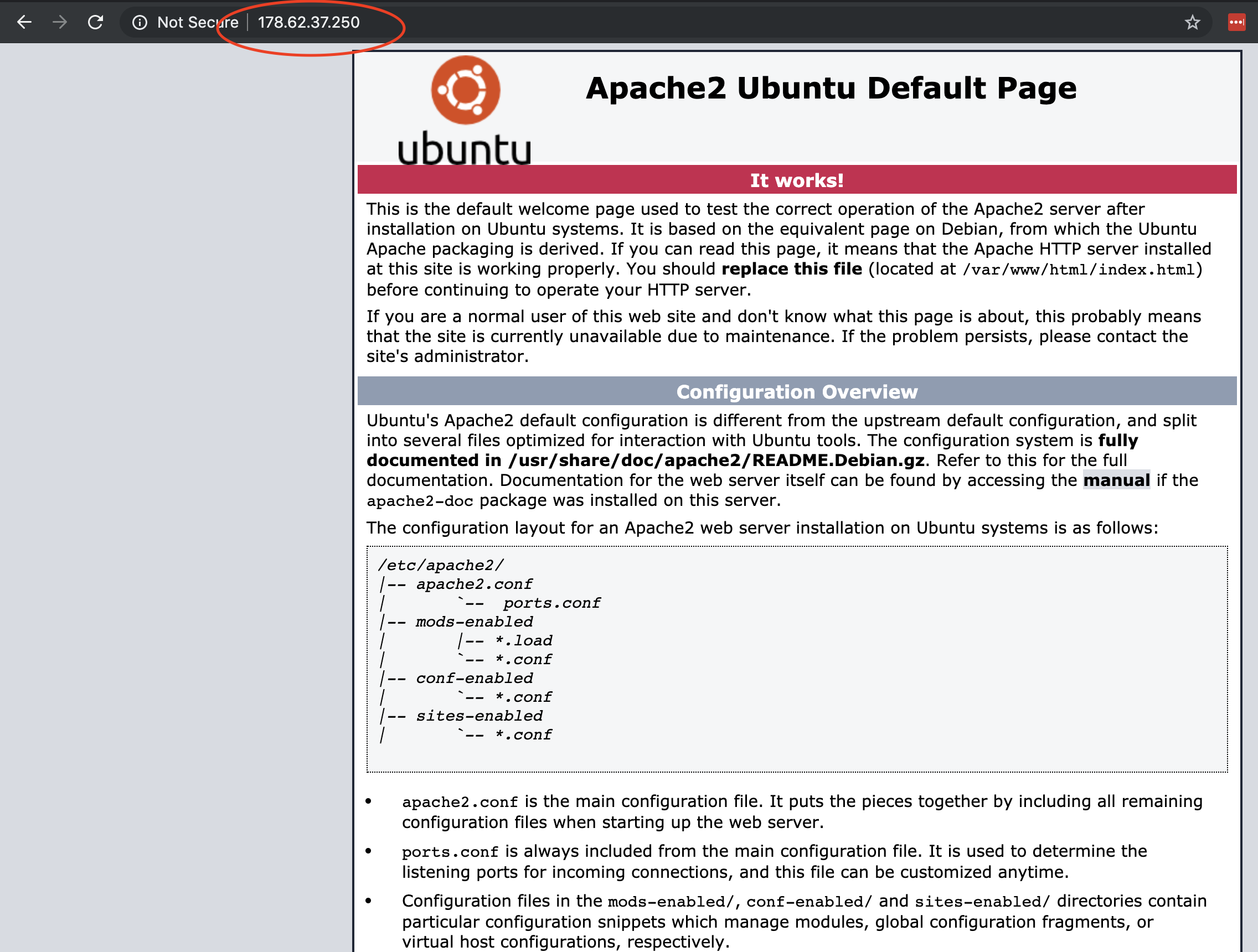Viewport: 1258px width, 952px height.
Task: Click the /var/www/html/index.html path text
Action: [1078, 270]
